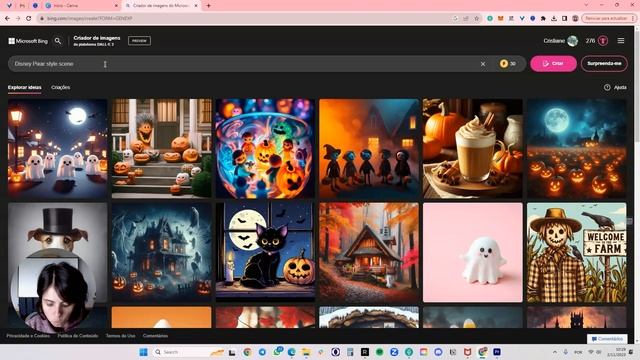Bookmark page with star icon
Screen dimensions: 640x360
pos(476,18)
